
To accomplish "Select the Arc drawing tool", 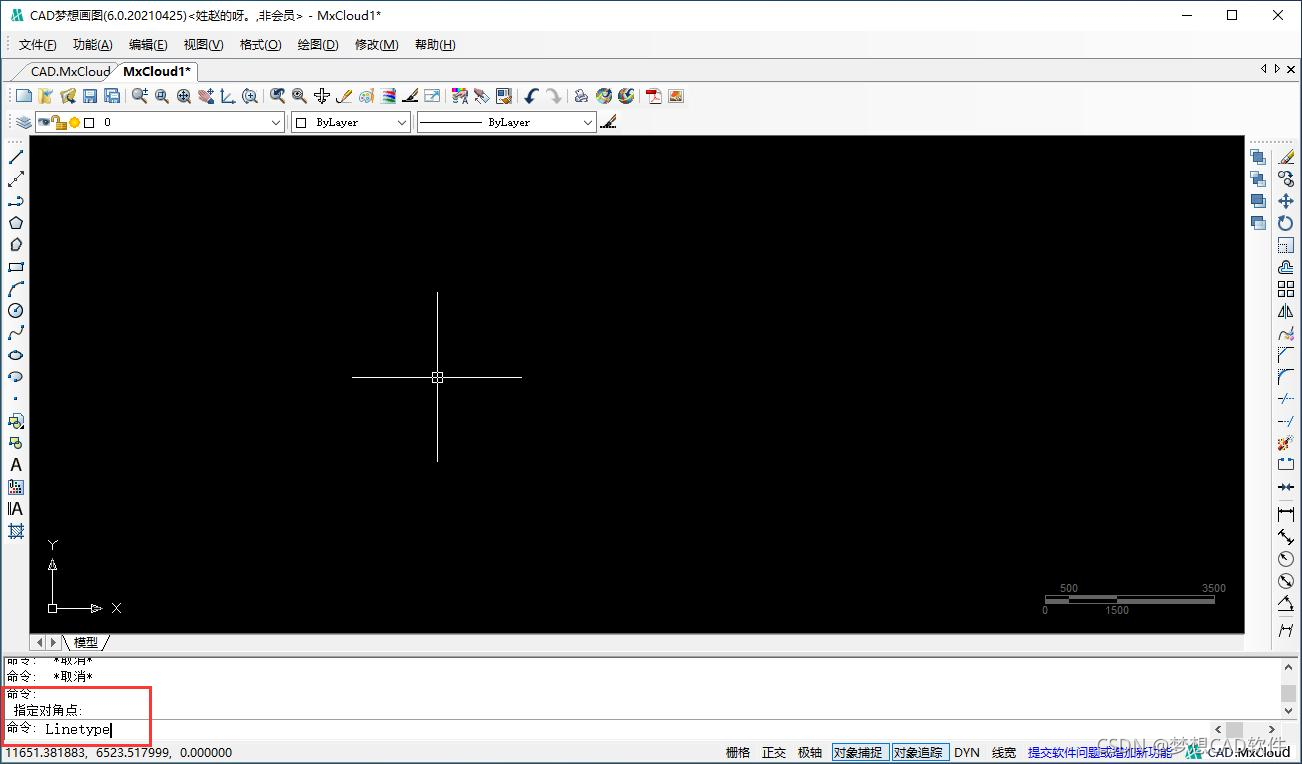I will tap(16, 289).
